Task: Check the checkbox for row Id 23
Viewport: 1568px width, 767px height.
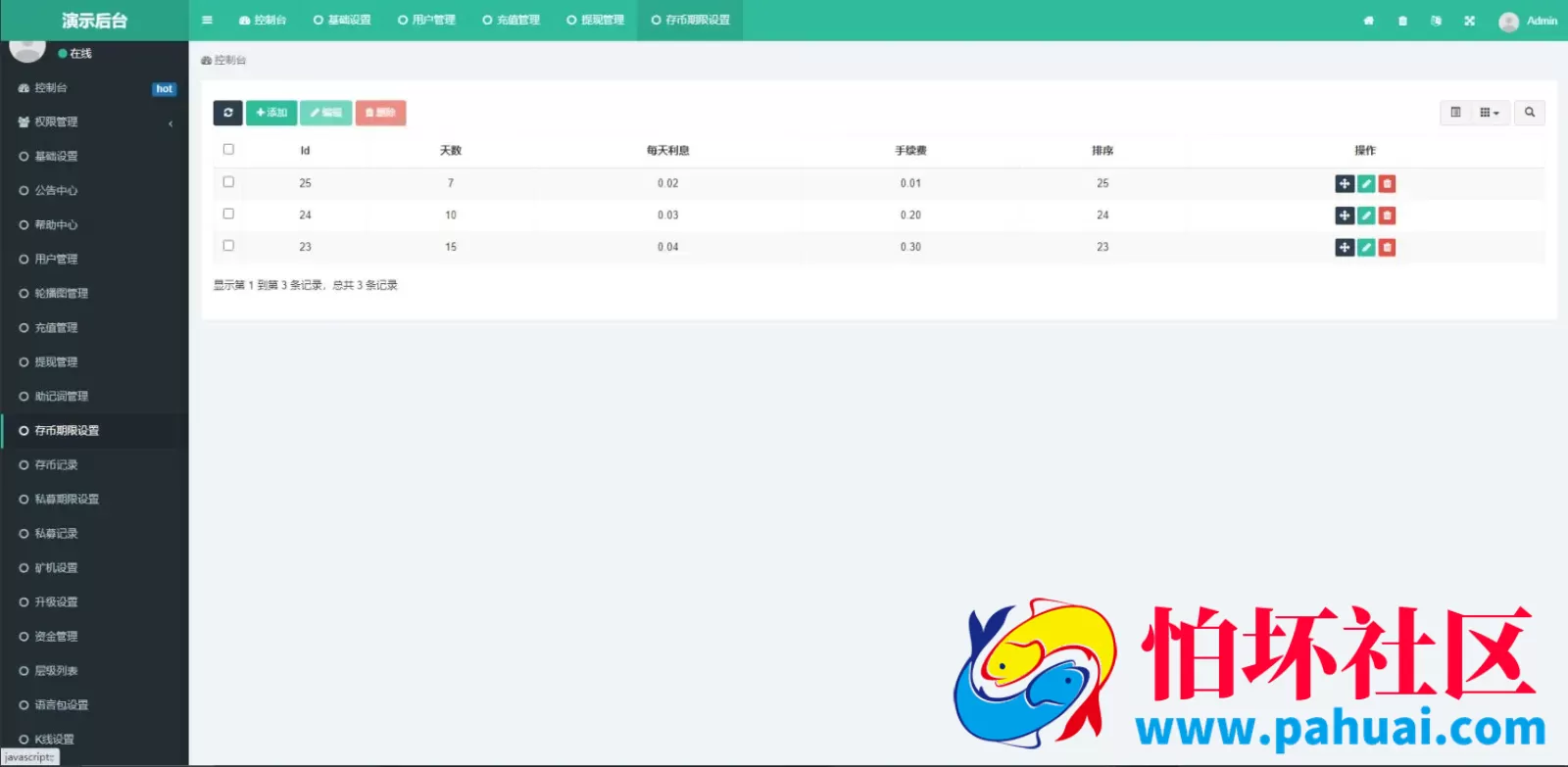Action: click(x=228, y=245)
